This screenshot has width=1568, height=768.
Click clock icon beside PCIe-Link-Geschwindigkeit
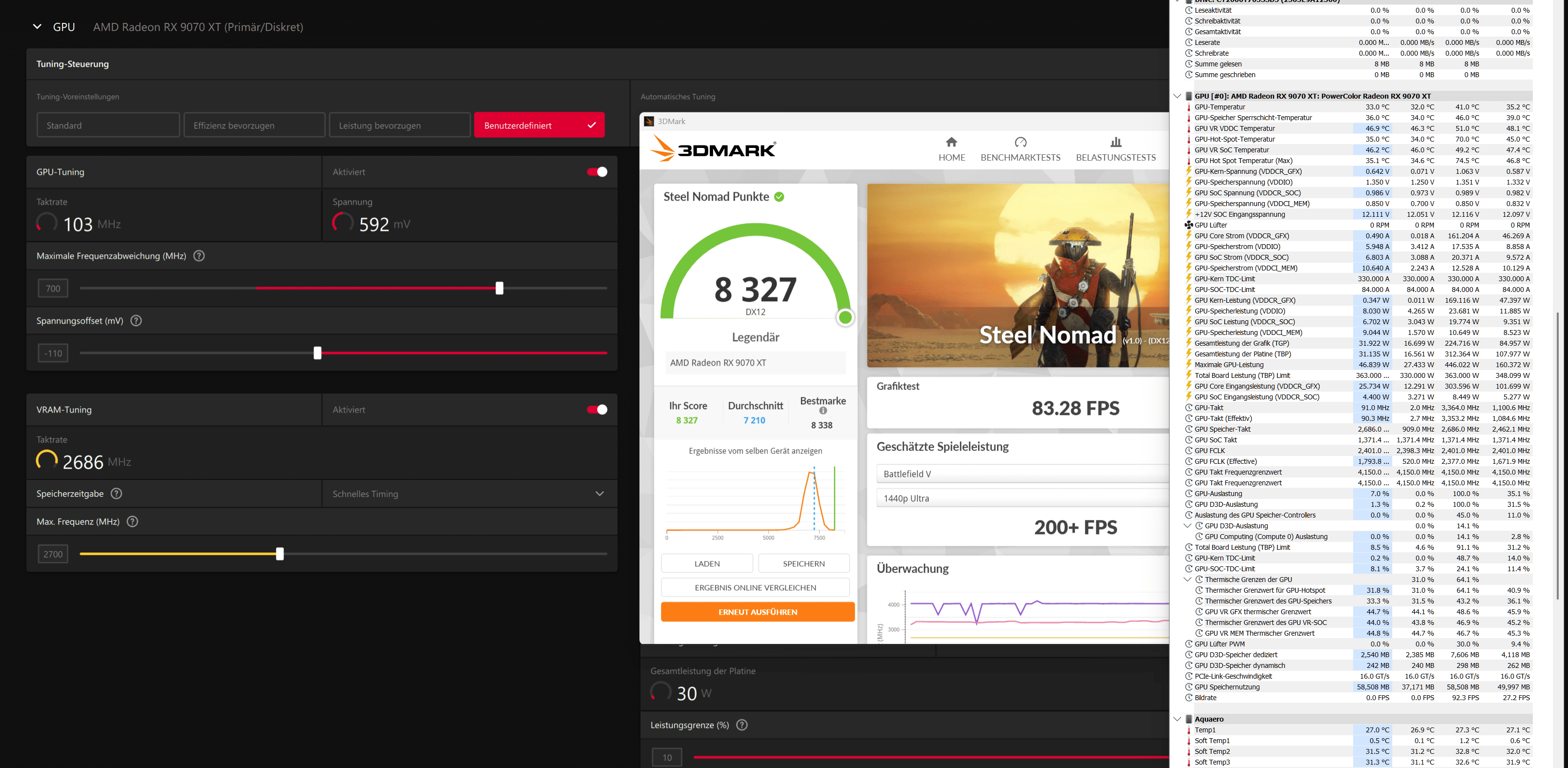click(x=1189, y=676)
